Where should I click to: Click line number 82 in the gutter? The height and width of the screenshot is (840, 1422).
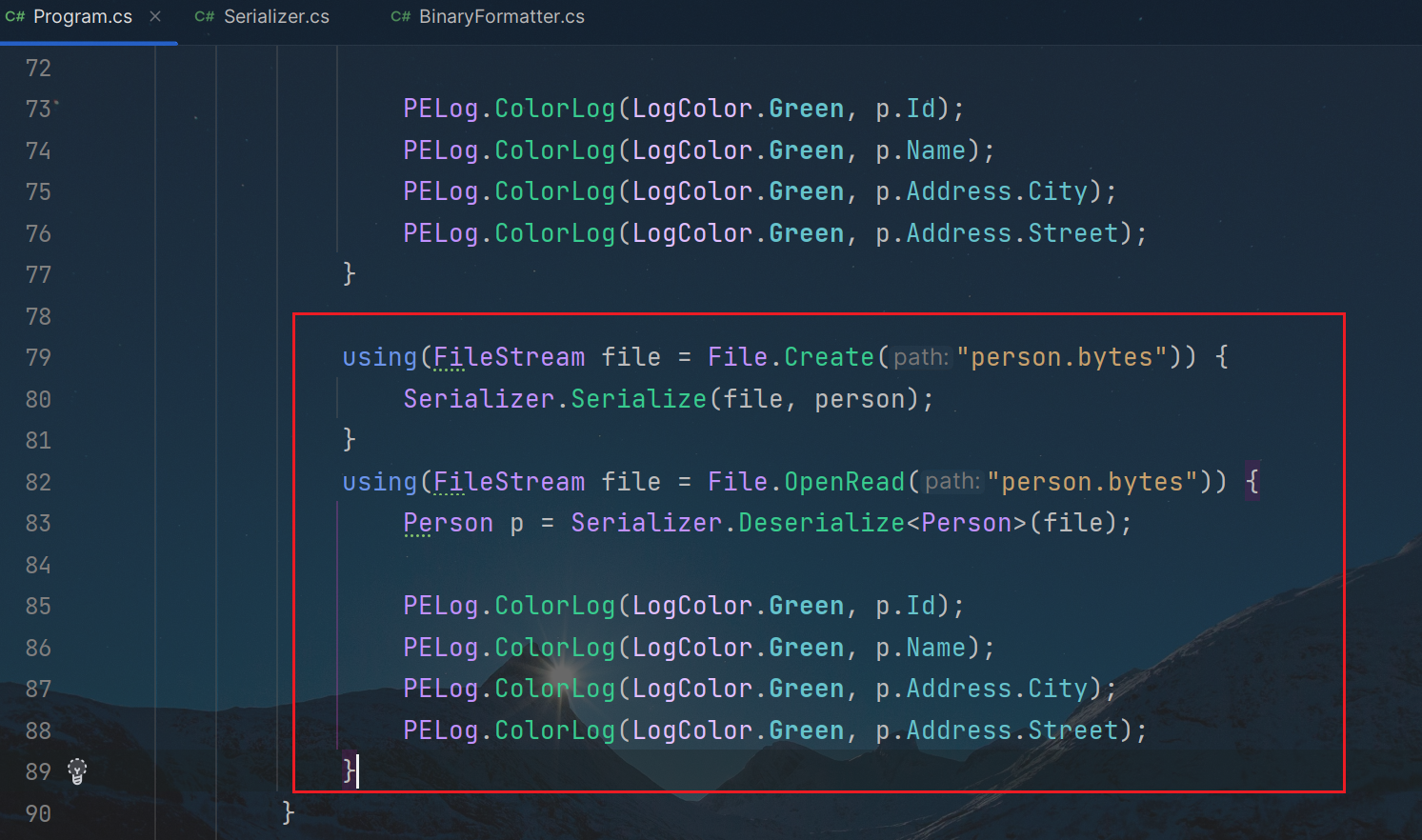38,483
